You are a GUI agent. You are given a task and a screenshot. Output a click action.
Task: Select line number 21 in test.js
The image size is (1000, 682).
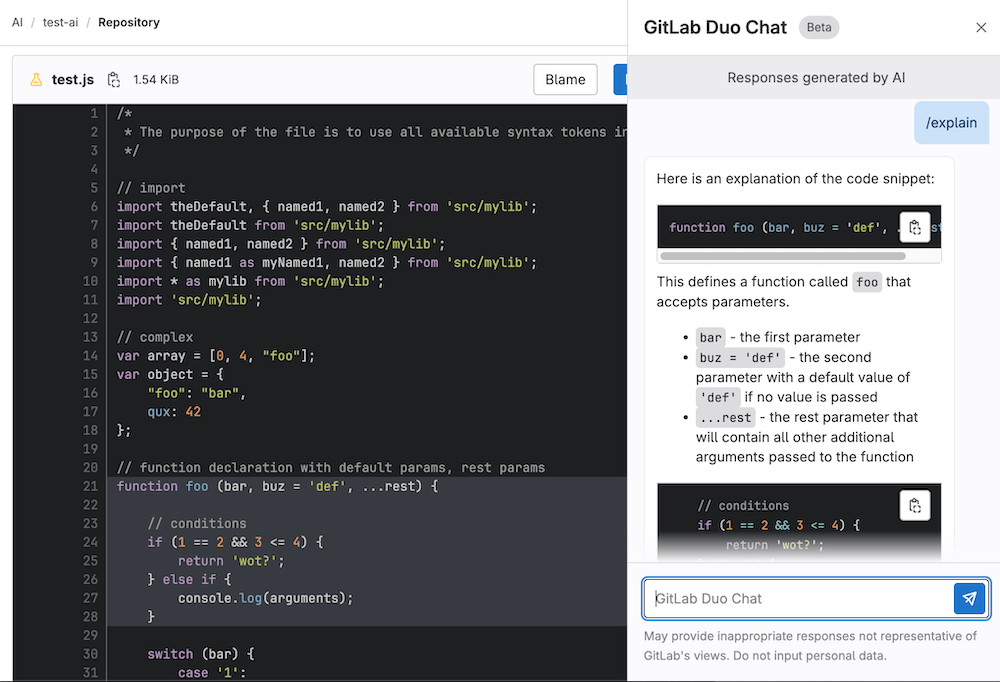[x=92, y=486]
